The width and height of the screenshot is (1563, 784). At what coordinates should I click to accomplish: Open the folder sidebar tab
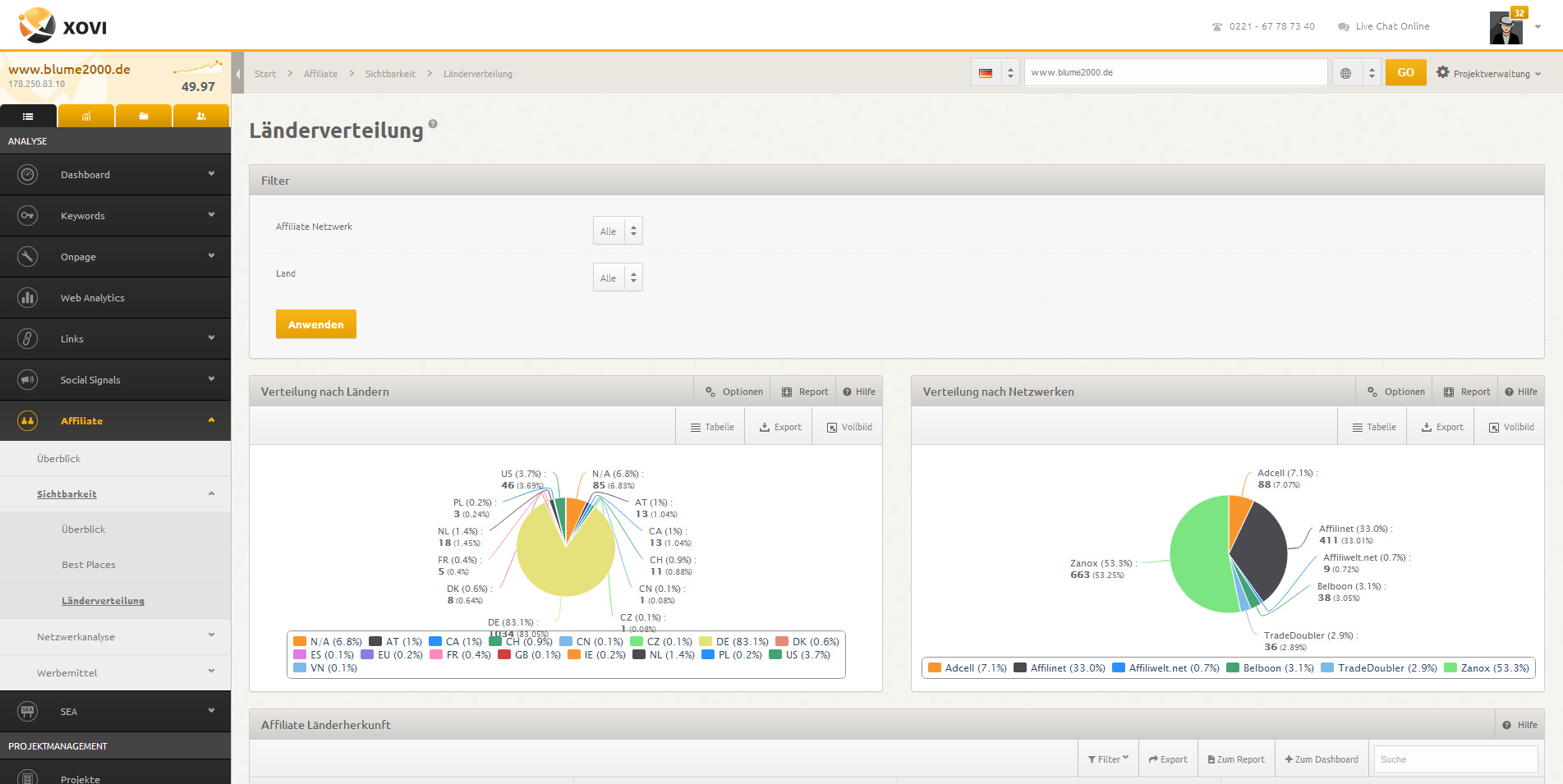pos(144,116)
